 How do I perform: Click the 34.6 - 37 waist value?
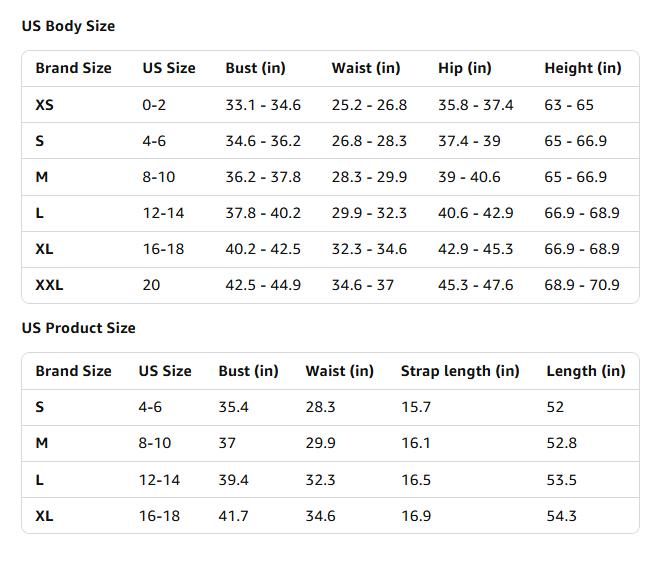[362, 285]
